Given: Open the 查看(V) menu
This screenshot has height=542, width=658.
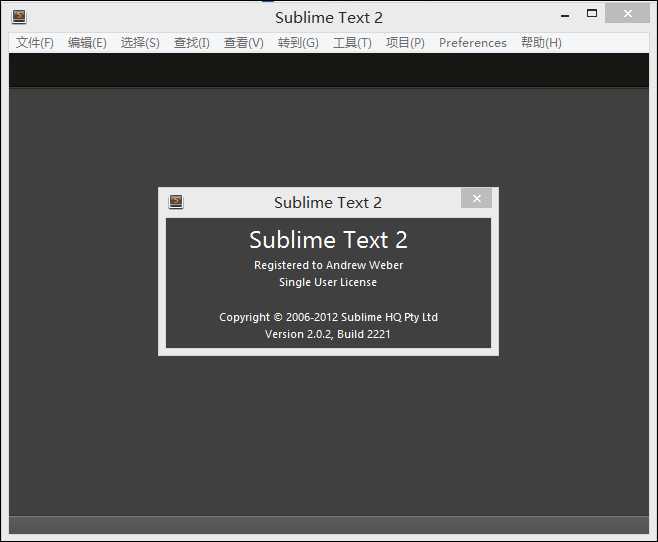Looking at the screenshot, I should (x=244, y=43).
